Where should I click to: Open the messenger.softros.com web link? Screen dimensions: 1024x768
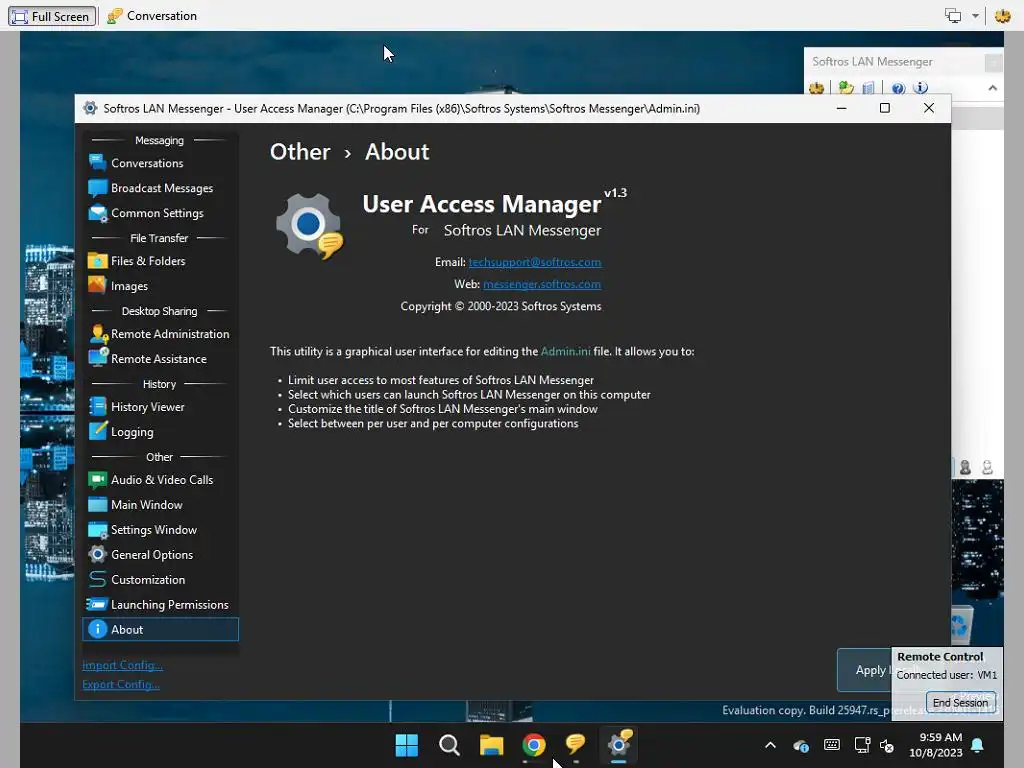coord(542,284)
